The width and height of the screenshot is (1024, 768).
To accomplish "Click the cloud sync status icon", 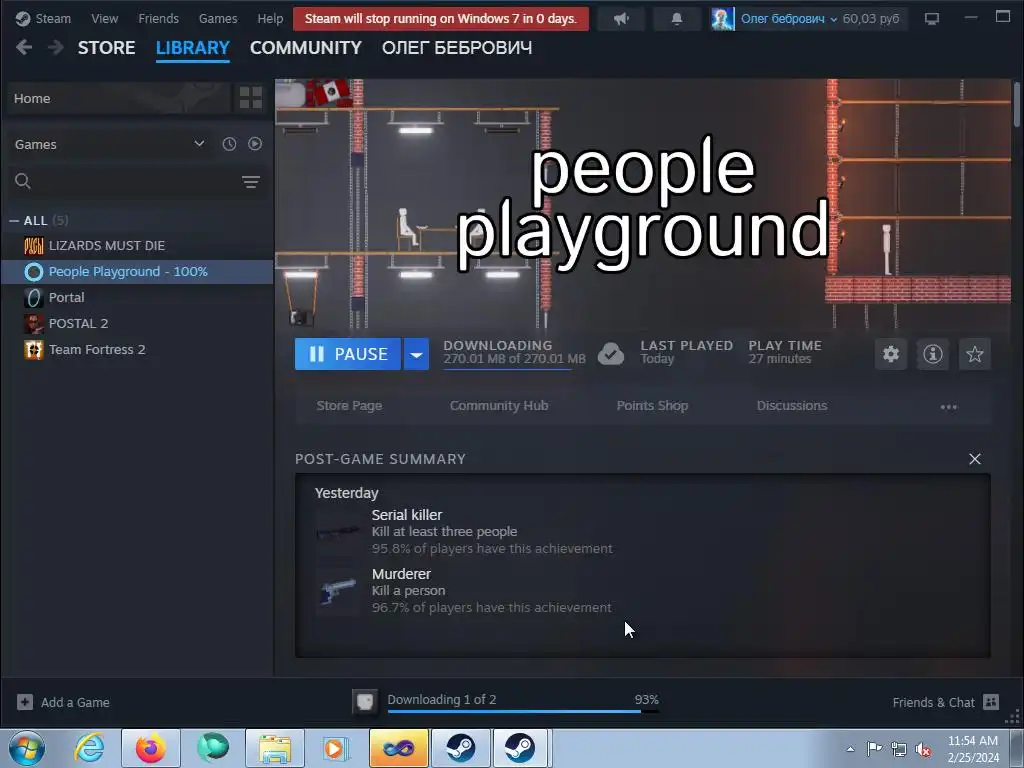I will (611, 354).
